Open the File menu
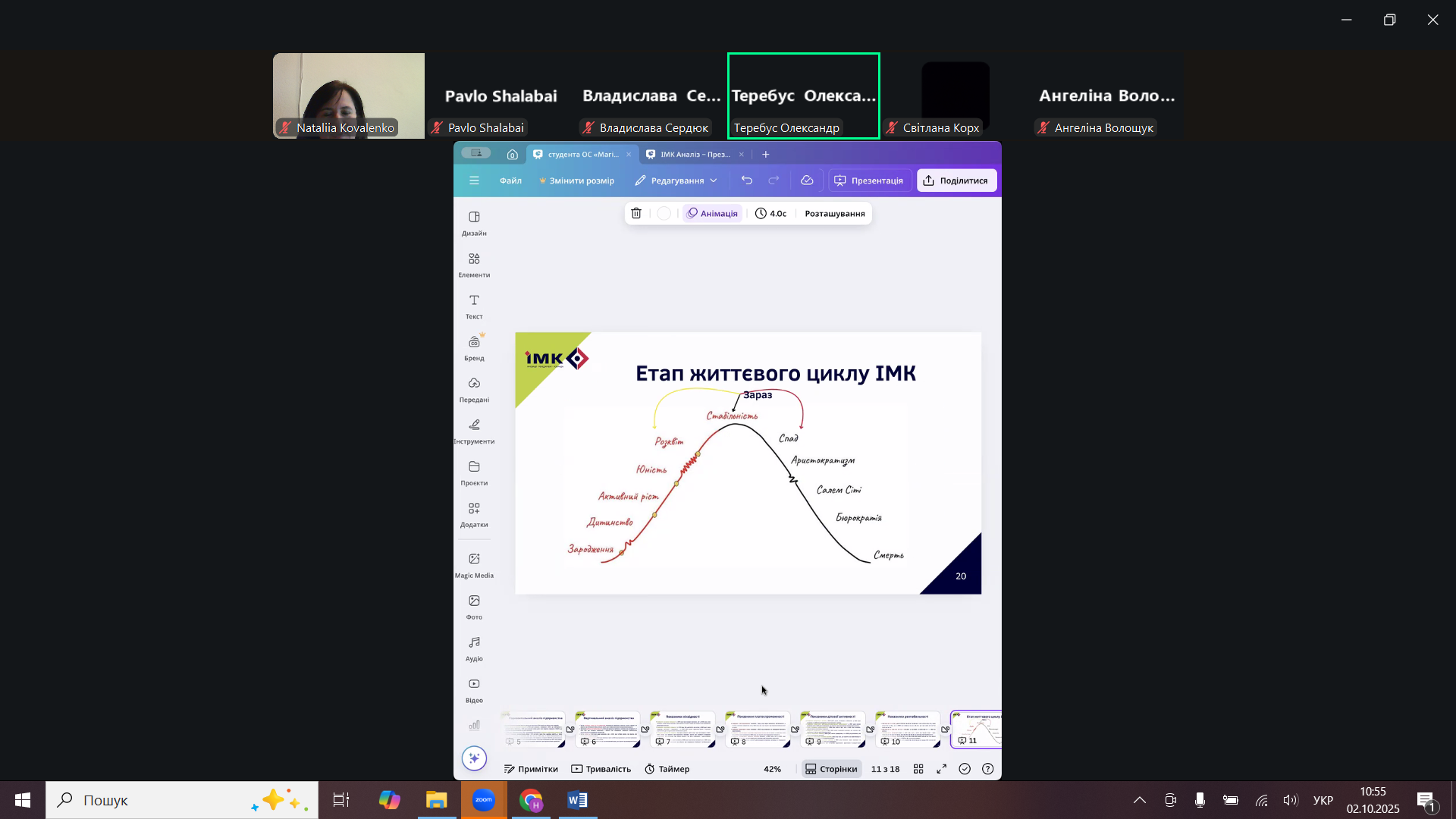The image size is (1456, 819). click(x=510, y=180)
